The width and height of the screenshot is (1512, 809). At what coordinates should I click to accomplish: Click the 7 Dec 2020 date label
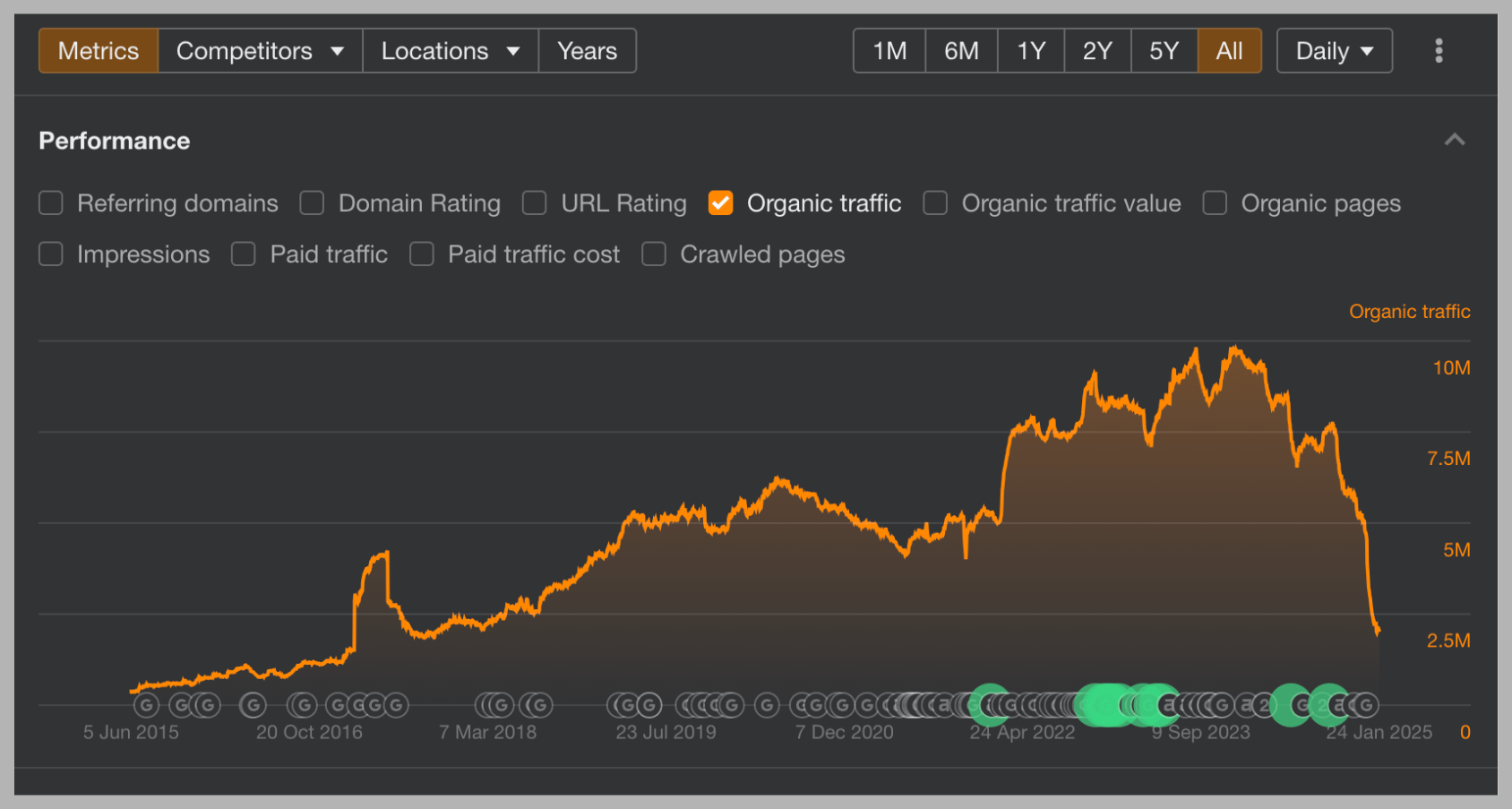tap(844, 732)
